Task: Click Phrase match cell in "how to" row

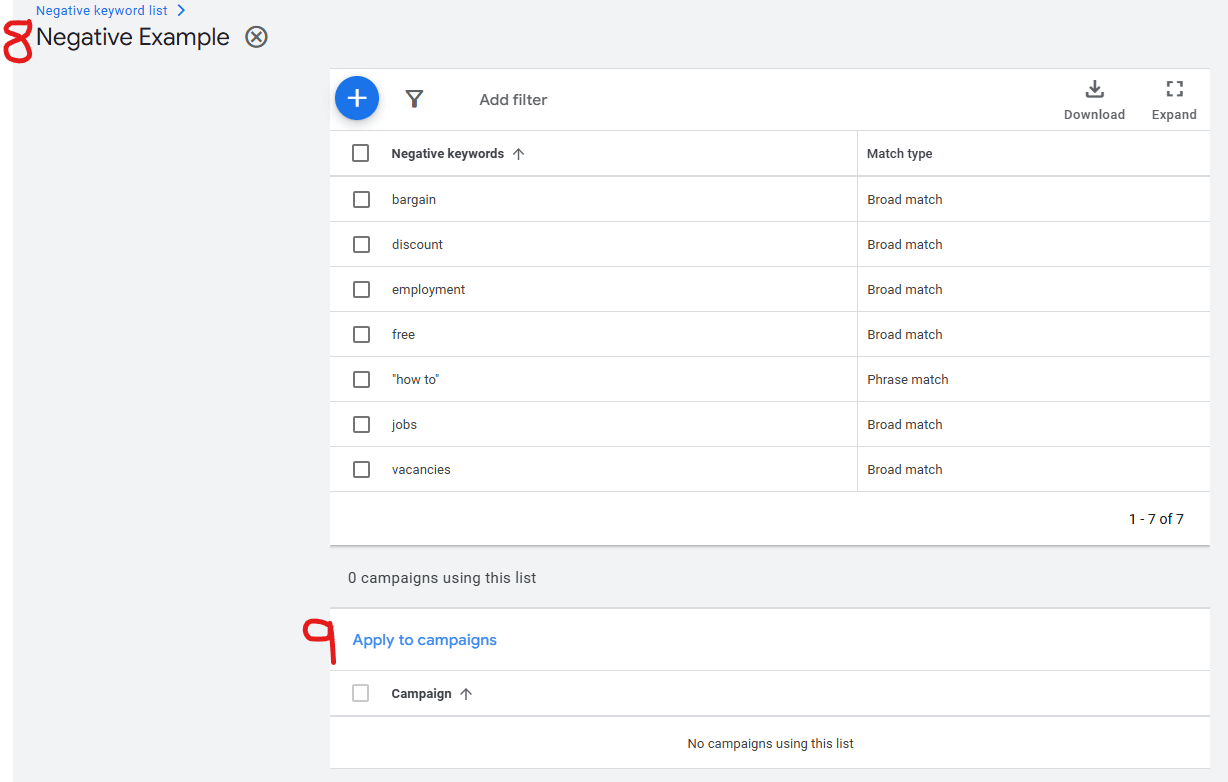Action: click(x=908, y=379)
